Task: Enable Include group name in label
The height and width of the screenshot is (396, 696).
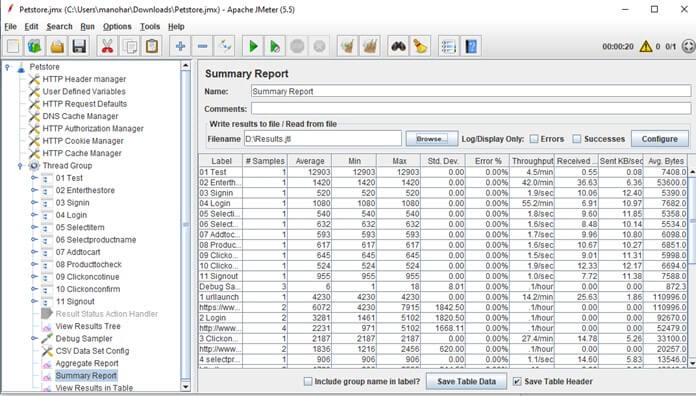Action: [308, 381]
